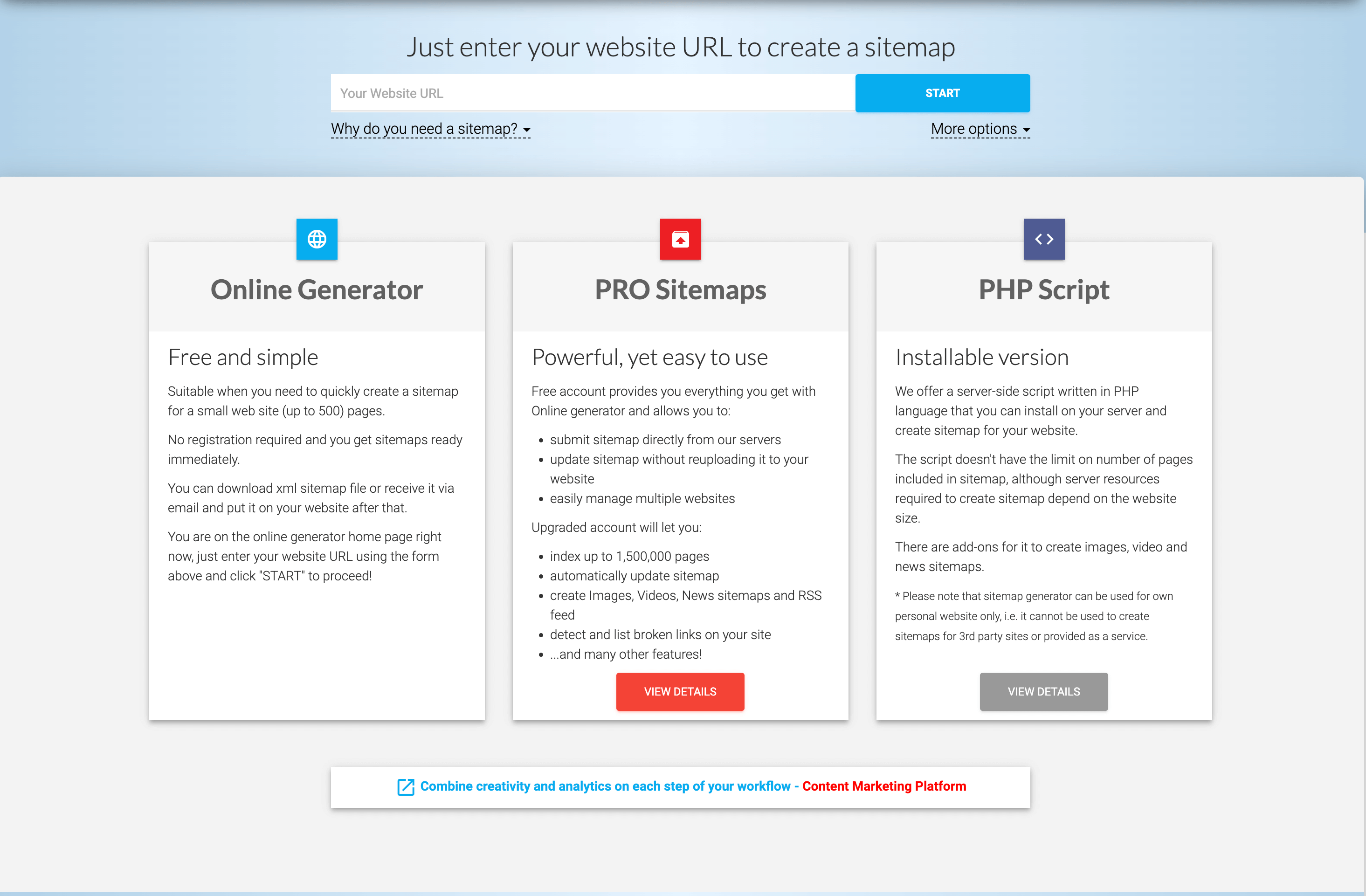Click the globe icon for Online Generator
The width and height of the screenshot is (1366, 896).
pyautogui.click(x=316, y=239)
